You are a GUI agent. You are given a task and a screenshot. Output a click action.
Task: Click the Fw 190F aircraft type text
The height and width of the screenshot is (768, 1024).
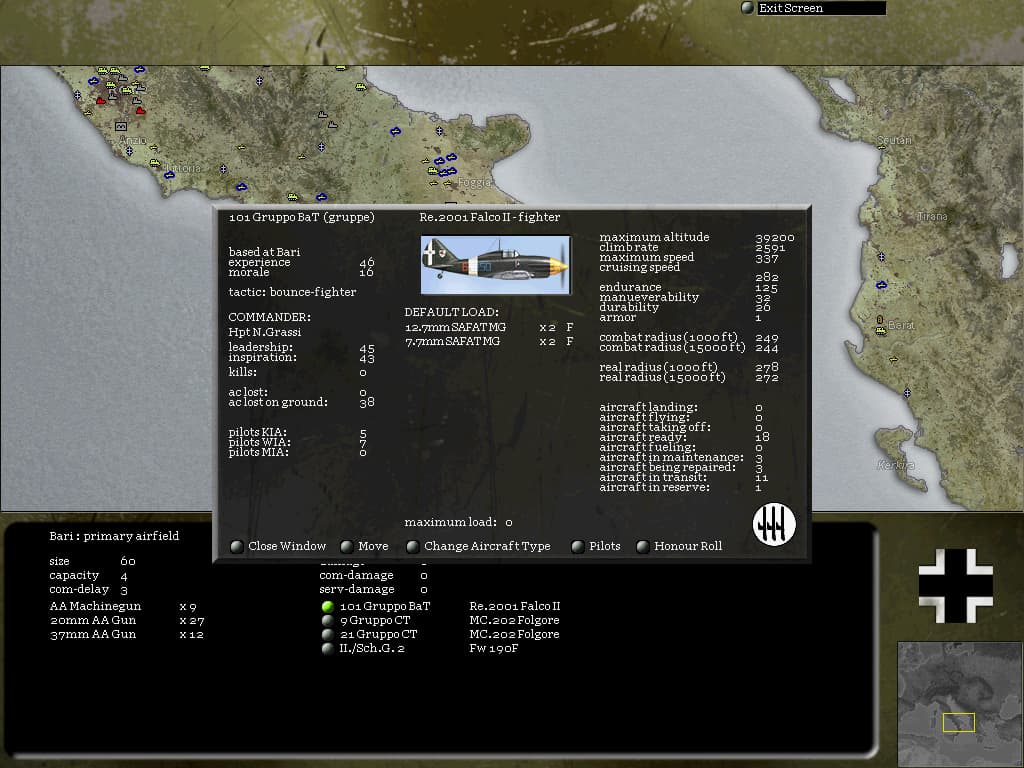494,648
